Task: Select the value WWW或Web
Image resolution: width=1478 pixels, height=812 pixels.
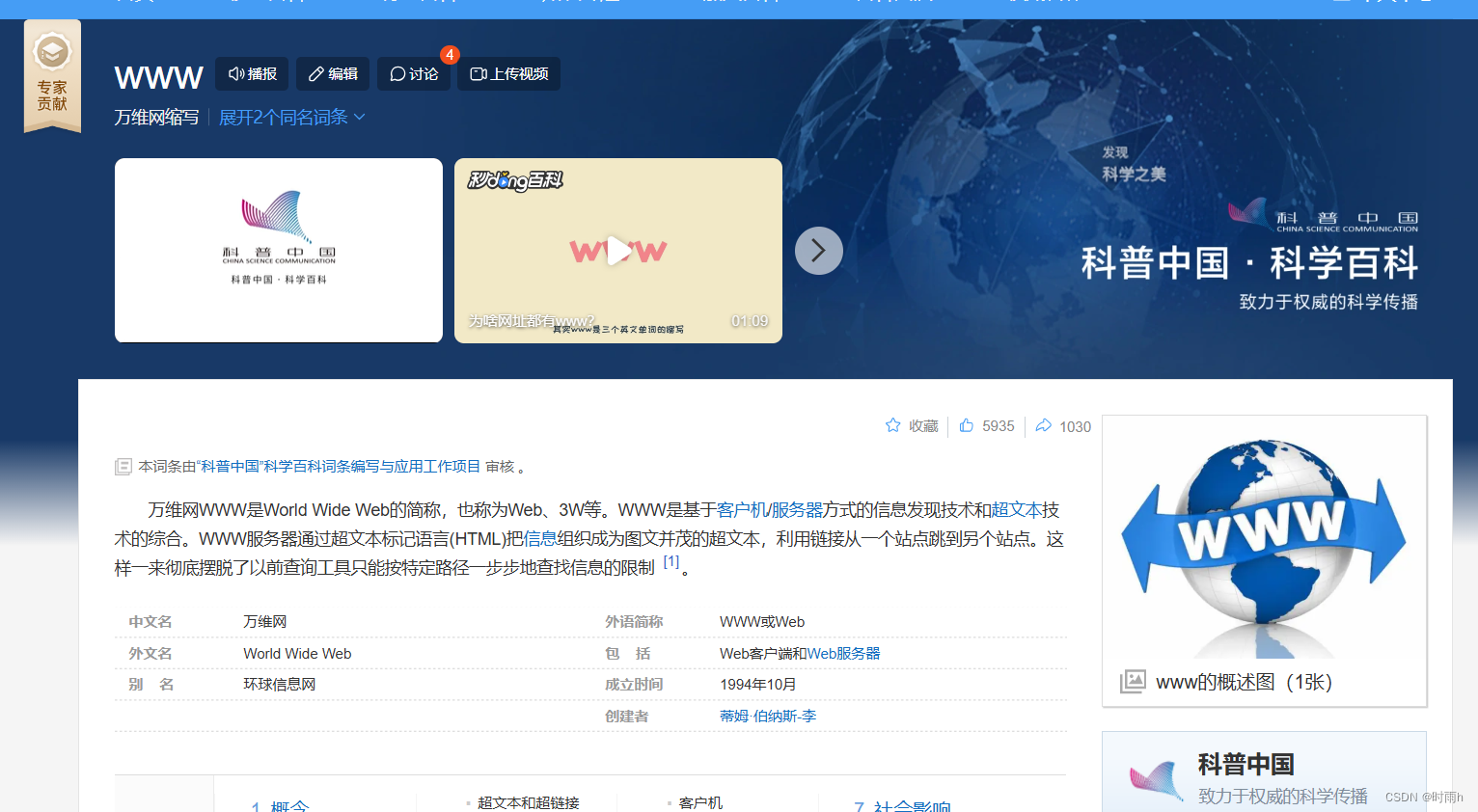Action: pos(762,622)
